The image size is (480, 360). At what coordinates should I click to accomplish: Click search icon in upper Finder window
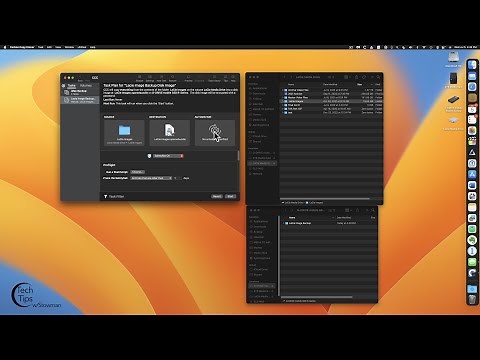click(x=378, y=77)
